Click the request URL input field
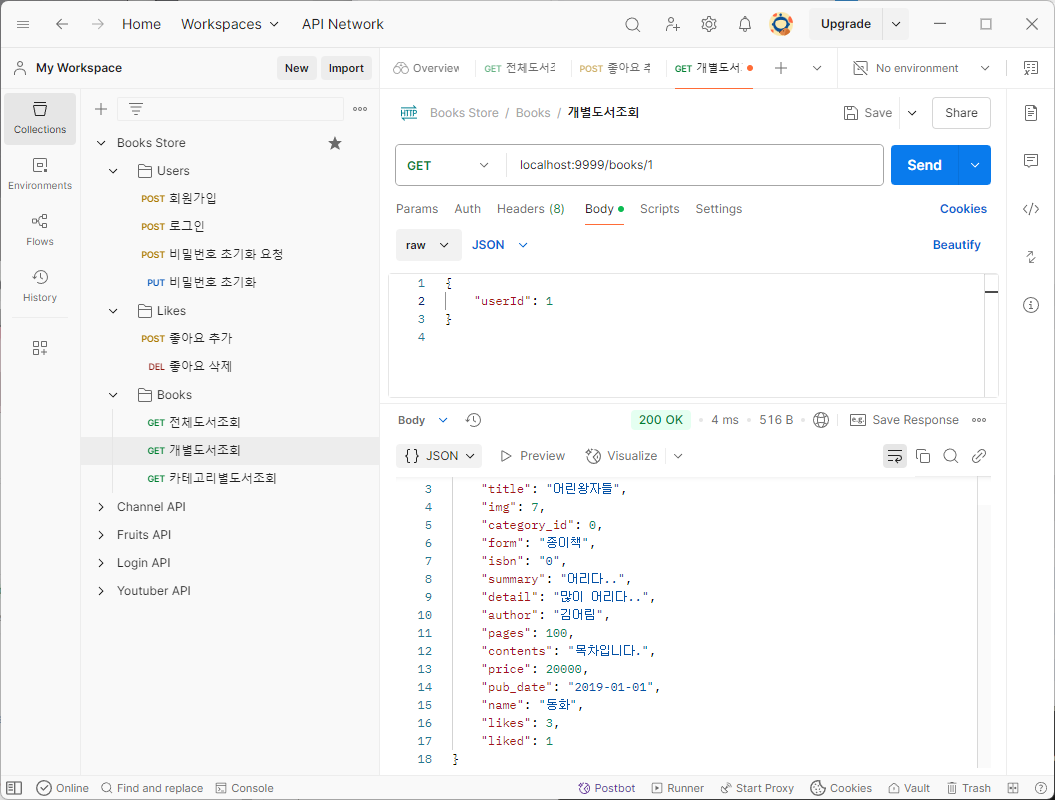Screen dimensions: 1055x800 click(694, 165)
